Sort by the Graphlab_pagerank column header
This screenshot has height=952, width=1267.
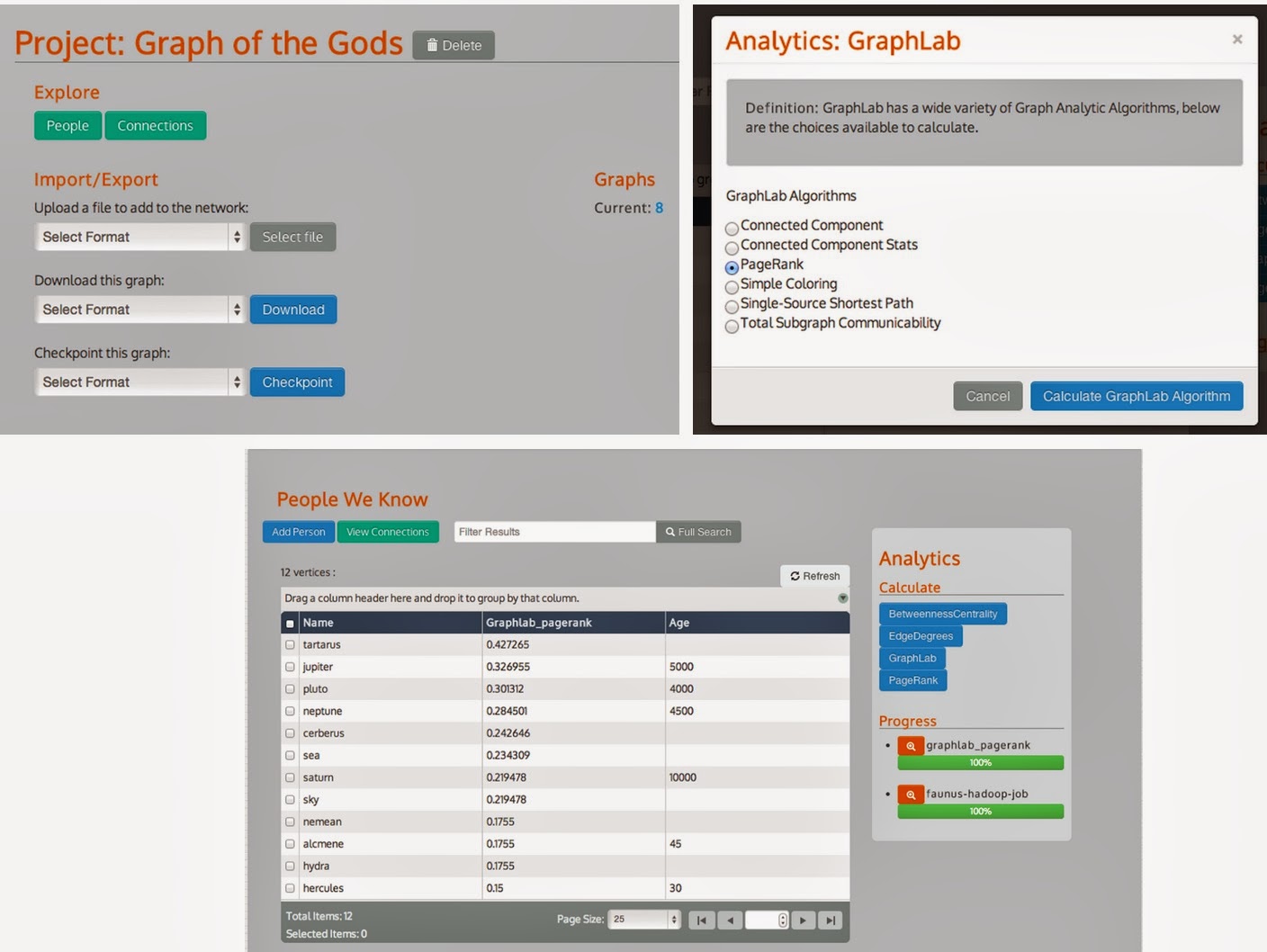coord(573,623)
